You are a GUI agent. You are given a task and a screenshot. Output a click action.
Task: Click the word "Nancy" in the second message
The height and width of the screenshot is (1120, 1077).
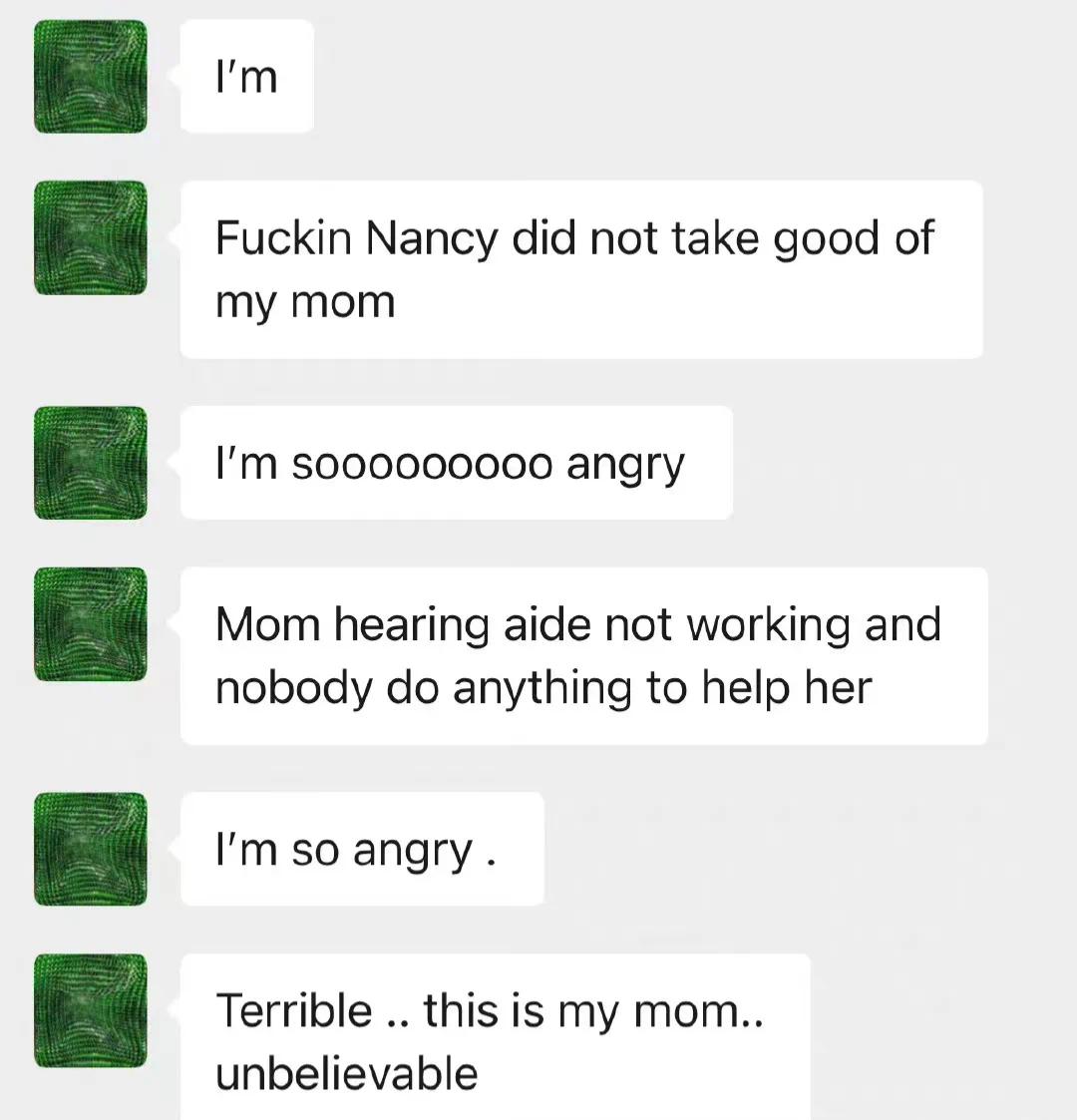pyautogui.click(x=431, y=239)
